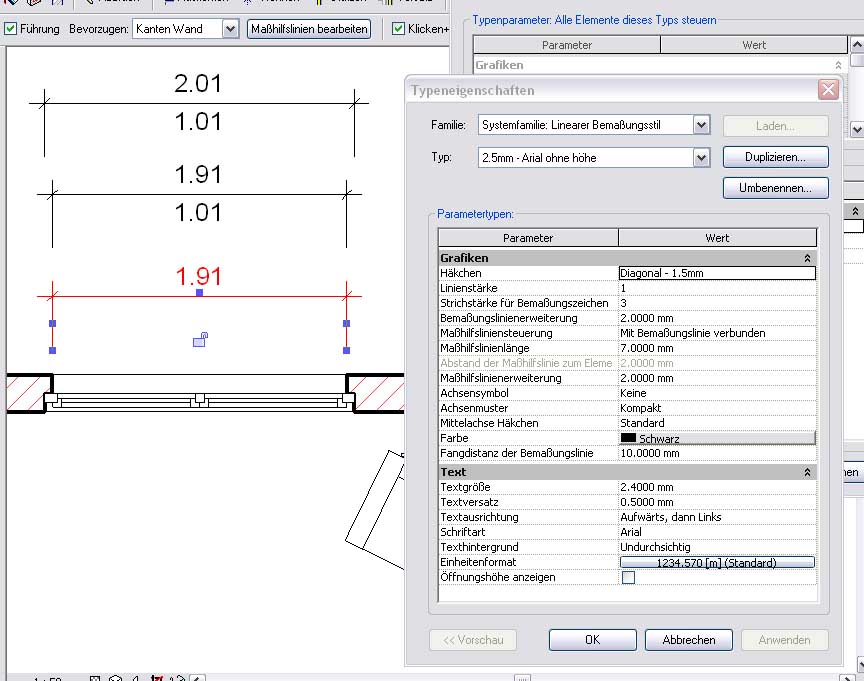Collapse the Text section in Typeneigenschaften
This screenshot has height=681, width=864.
click(x=807, y=472)
